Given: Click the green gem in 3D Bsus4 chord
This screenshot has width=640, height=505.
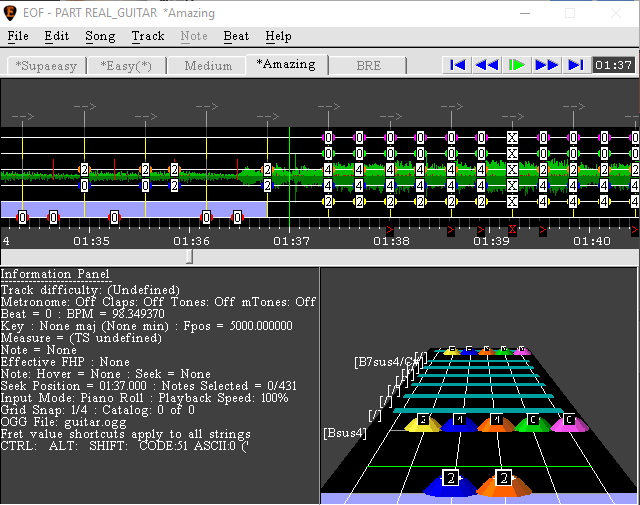Looking at the screenshot, I should pos(533,423).
